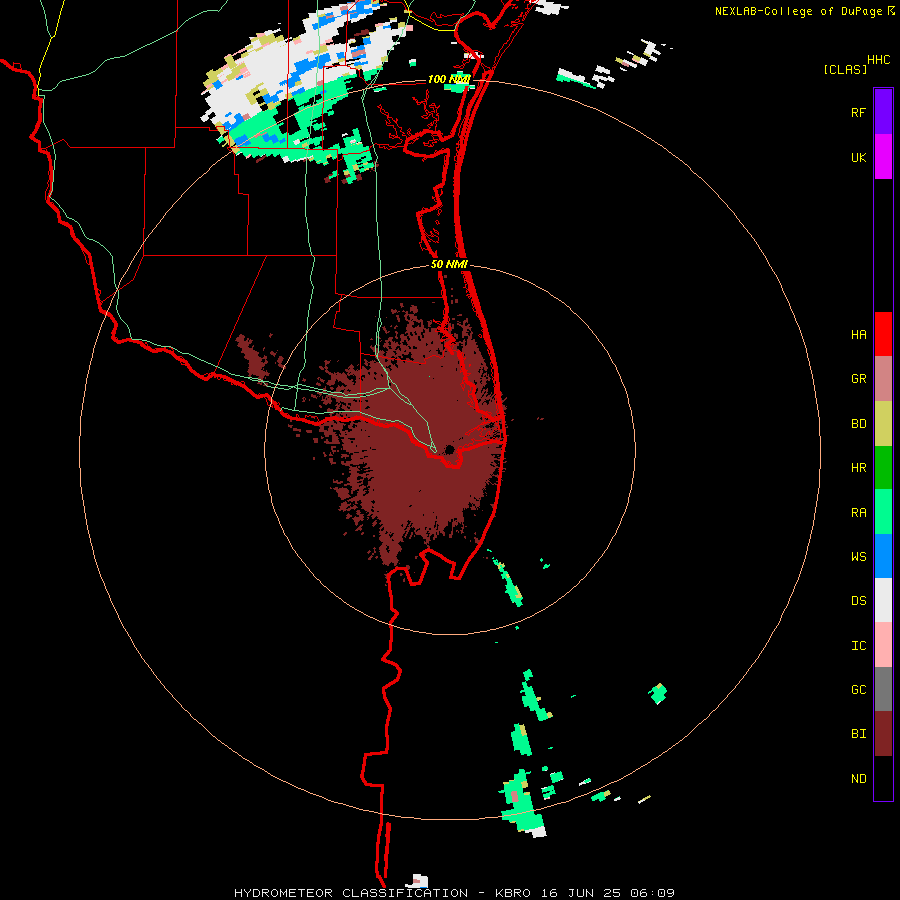Click the '06:09' timestamp text
Viewport: 900px width, 900px height.
[x=652, y=893]
